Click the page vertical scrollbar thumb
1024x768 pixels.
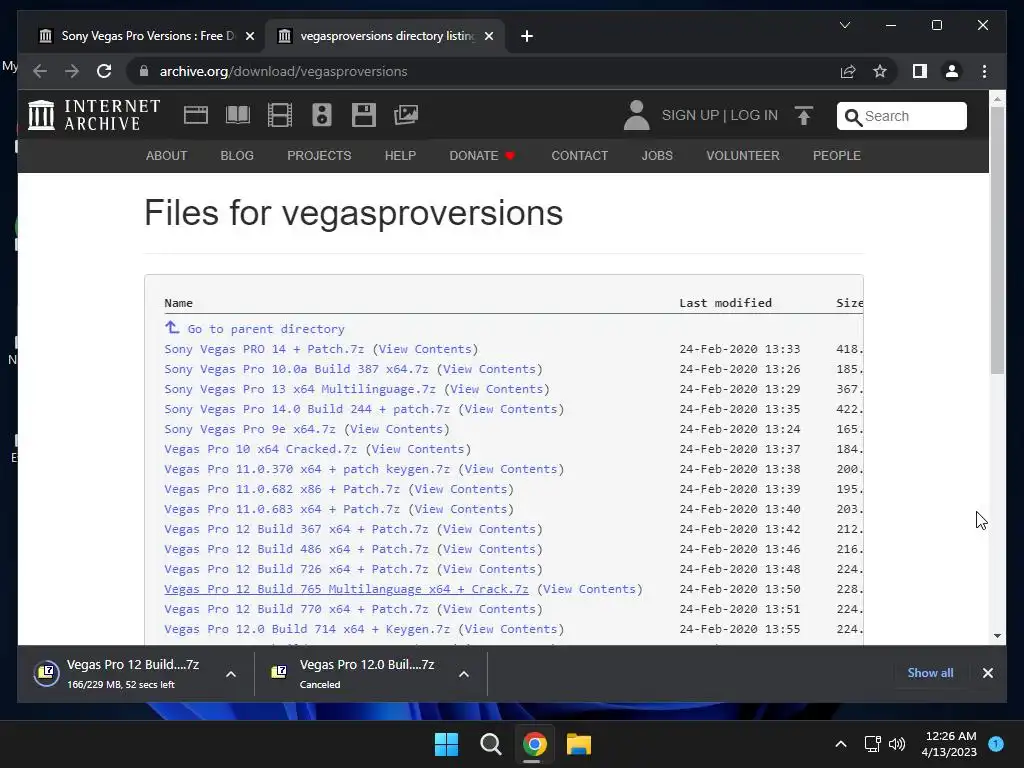click(x=997, y=240)
